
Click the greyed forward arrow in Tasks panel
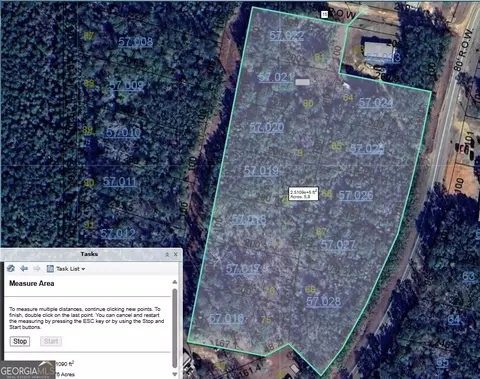(37, 268)
